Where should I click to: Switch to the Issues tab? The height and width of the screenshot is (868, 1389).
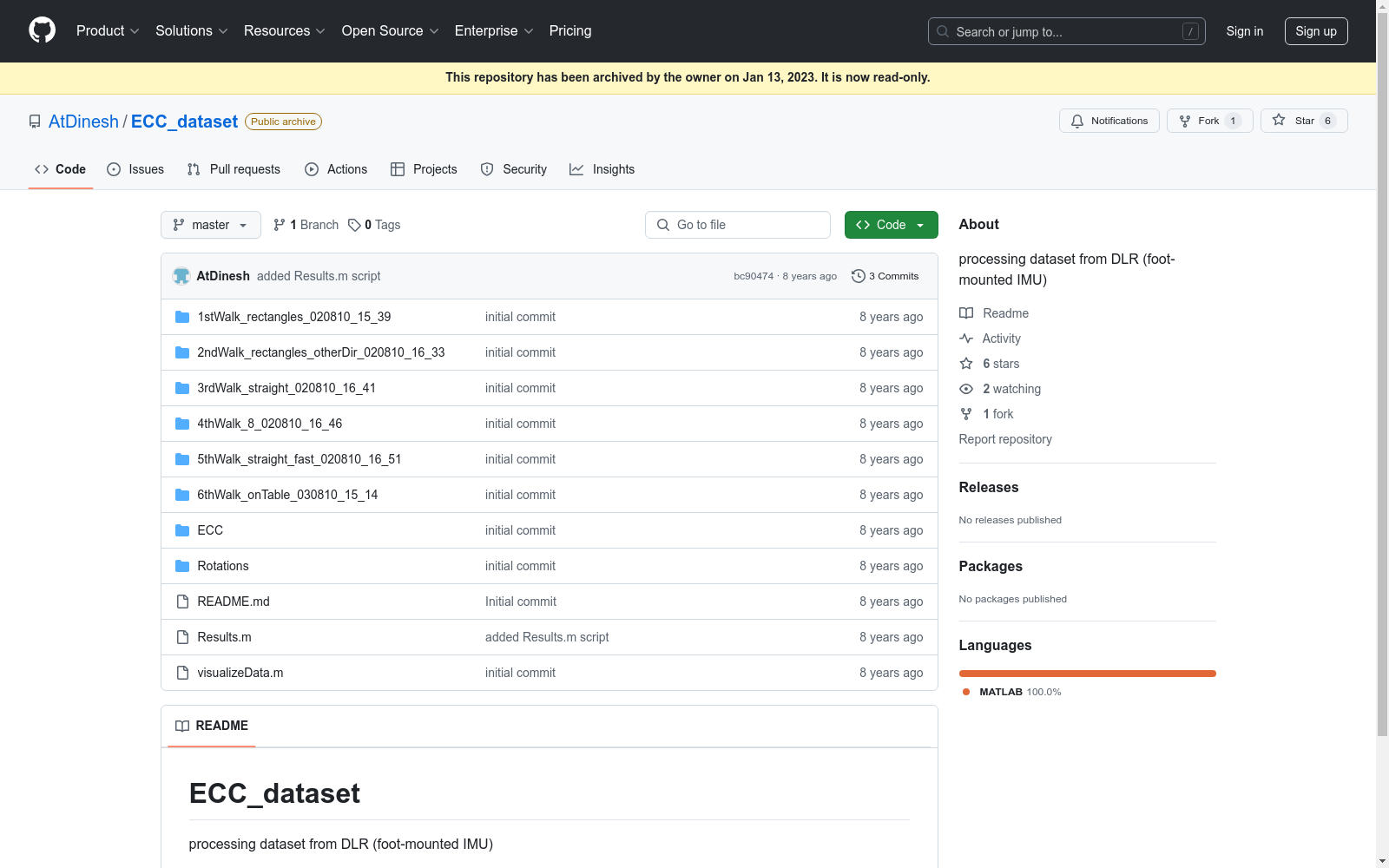point(135,169)
